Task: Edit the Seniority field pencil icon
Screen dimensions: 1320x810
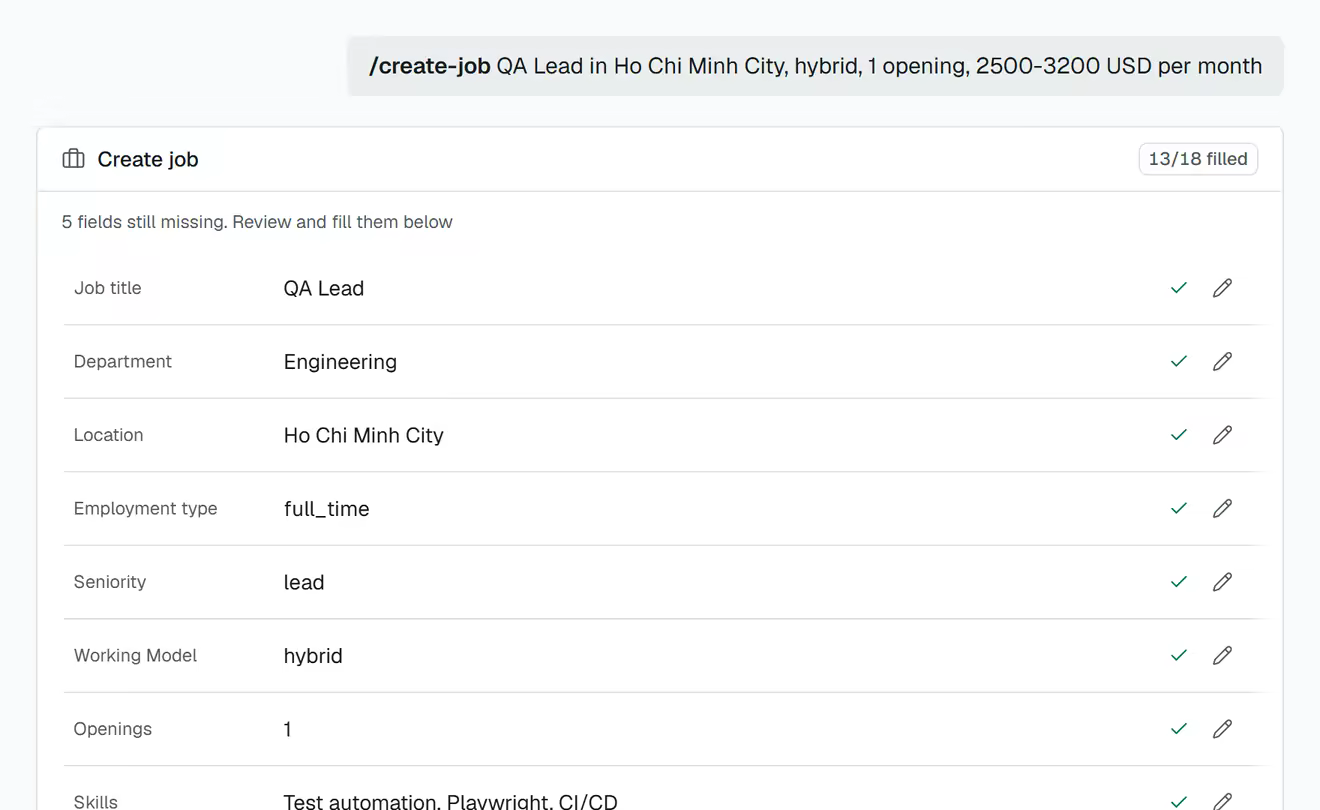Action: 1222,582
